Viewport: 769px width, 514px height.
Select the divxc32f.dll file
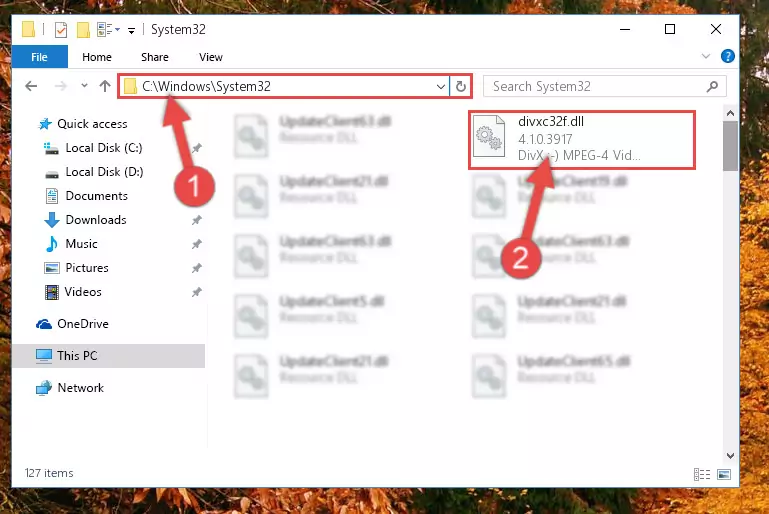582,140
